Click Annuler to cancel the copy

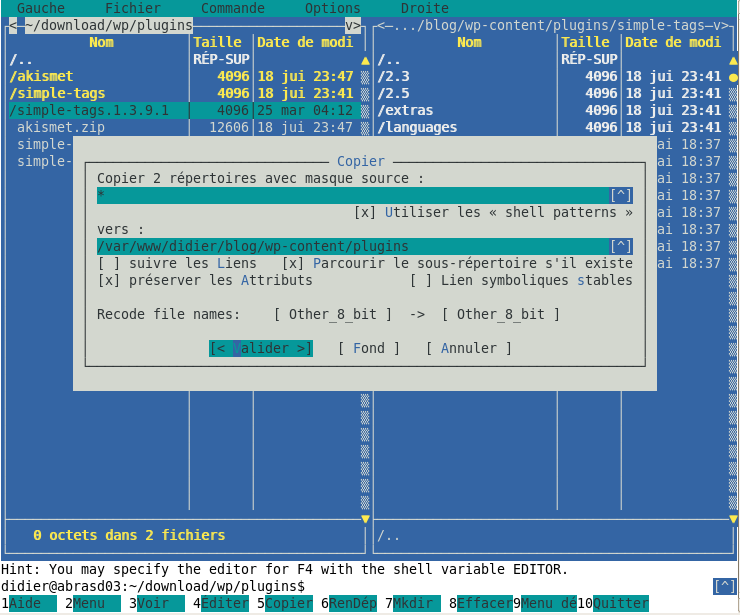tap(469, 348)
